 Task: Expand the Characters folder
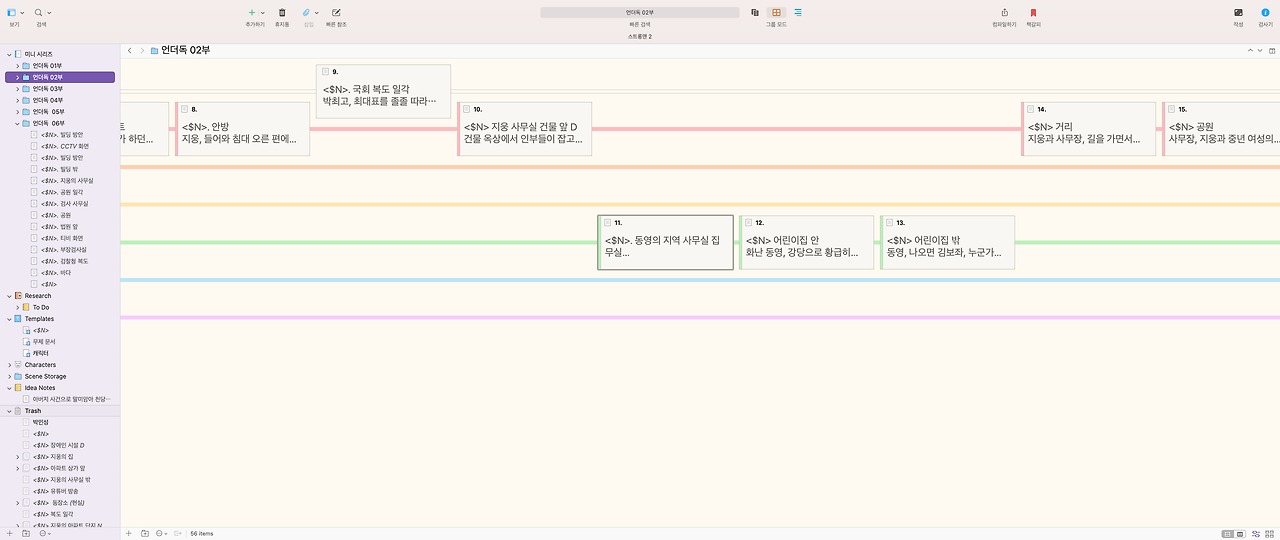pos(9,365)
